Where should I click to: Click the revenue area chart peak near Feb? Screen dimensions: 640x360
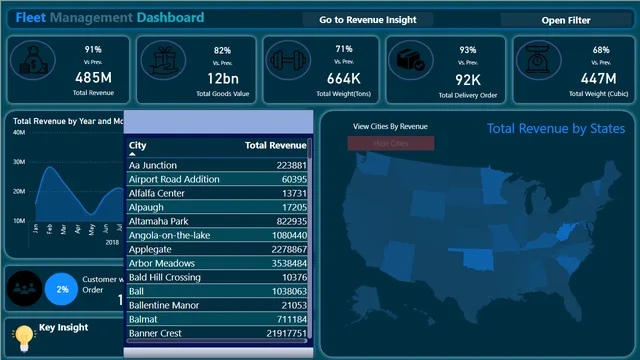click(x=50, y=167)
